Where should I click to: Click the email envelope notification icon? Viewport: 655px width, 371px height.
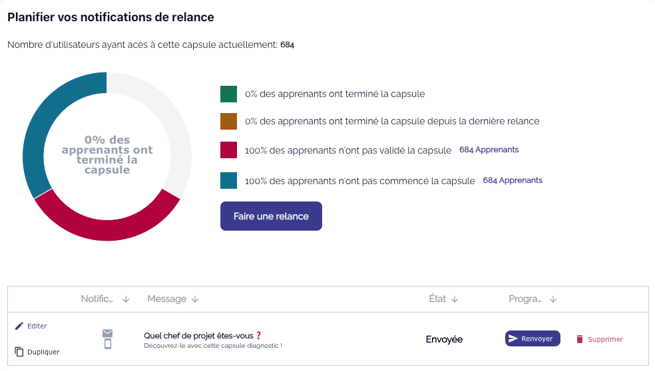(107, 333)
